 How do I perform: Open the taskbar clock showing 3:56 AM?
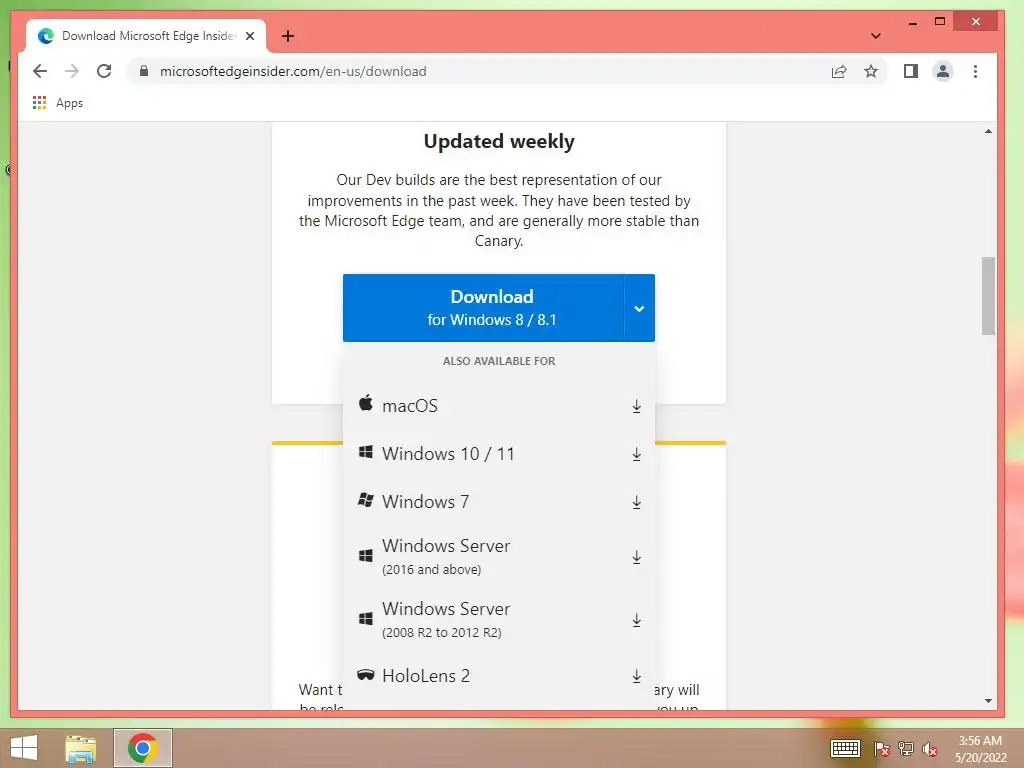pyautogui.click(x=980, y=749)
